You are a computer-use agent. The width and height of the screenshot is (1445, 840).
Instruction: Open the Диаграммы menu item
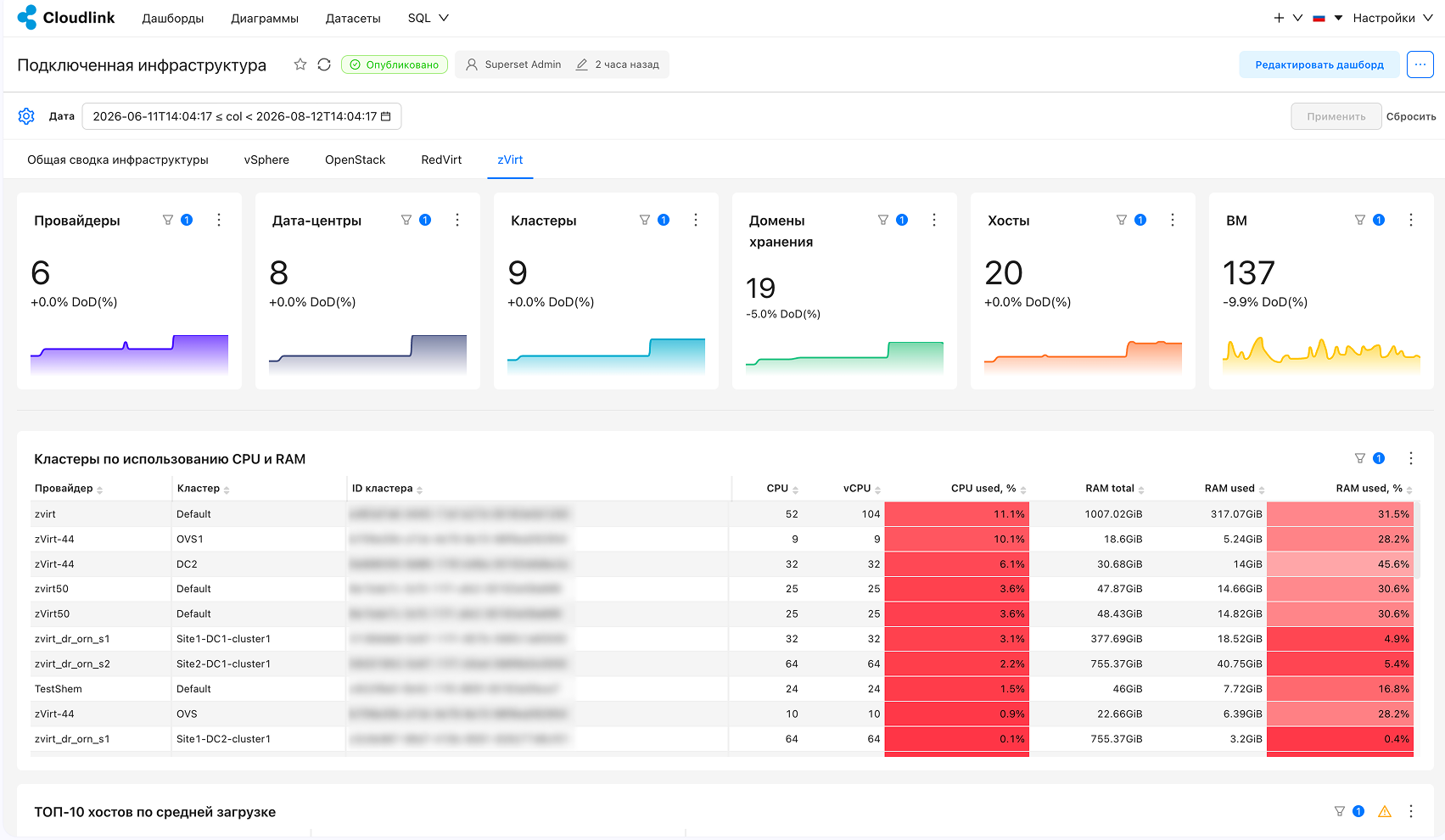pos(265,18)
